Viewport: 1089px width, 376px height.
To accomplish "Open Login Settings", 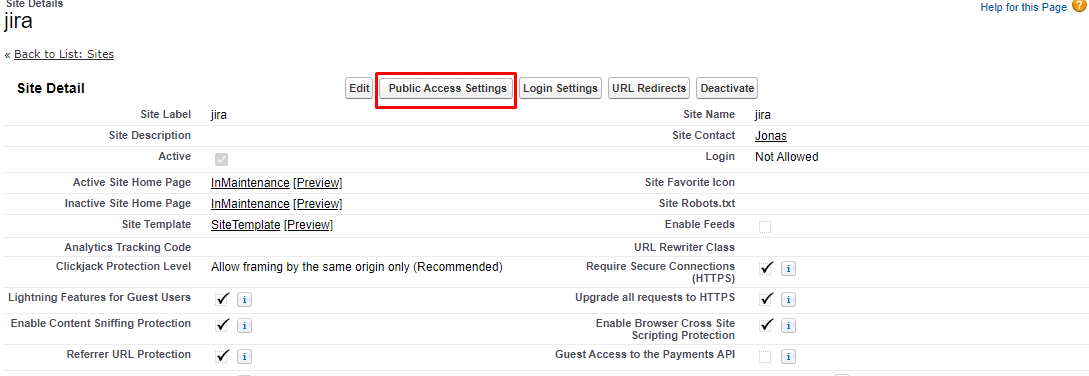I will pyautogui.click(x=560, y=88).
